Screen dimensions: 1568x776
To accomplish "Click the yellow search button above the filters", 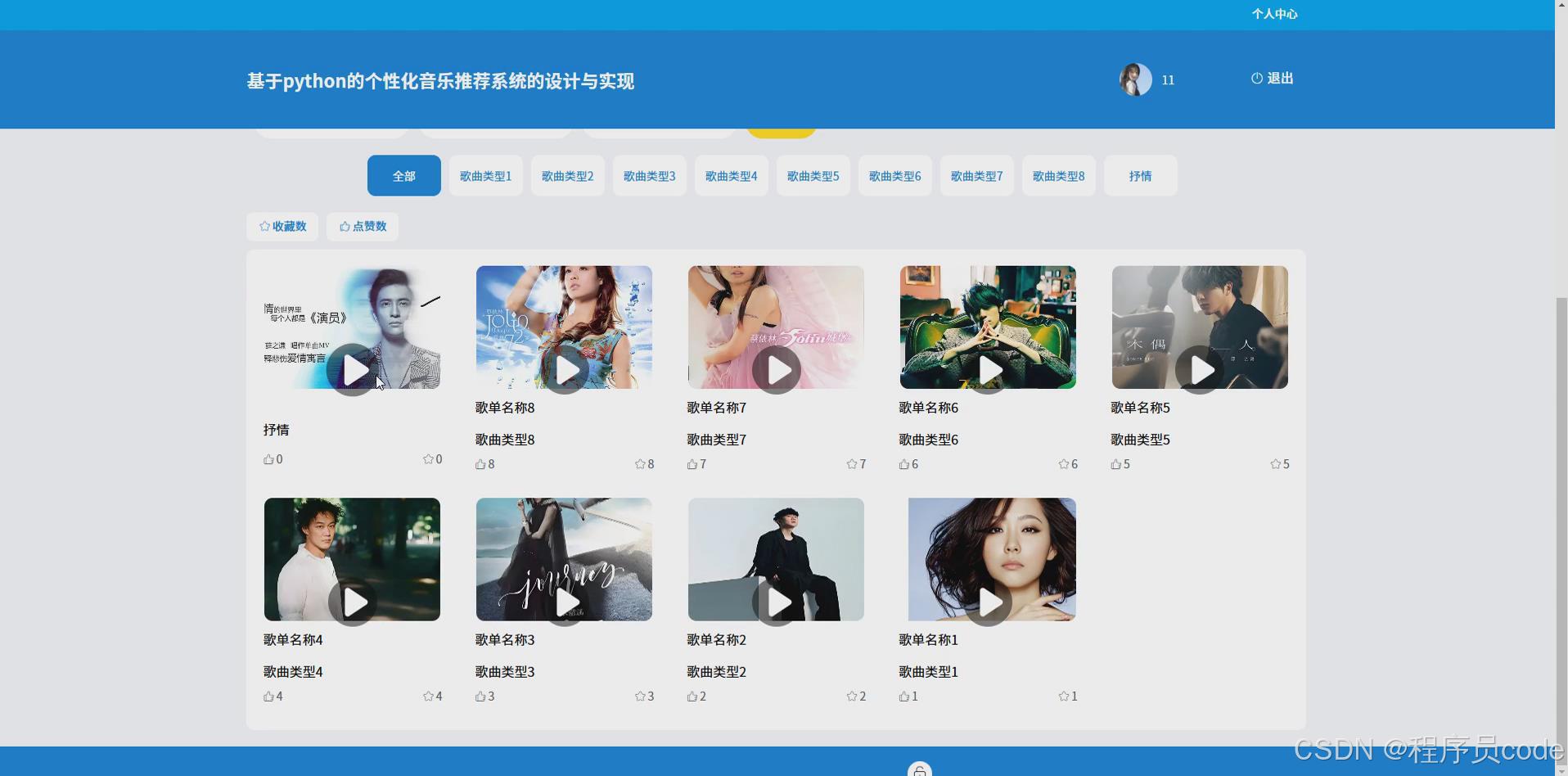I will pyautogui.click(x=779, y=124).
